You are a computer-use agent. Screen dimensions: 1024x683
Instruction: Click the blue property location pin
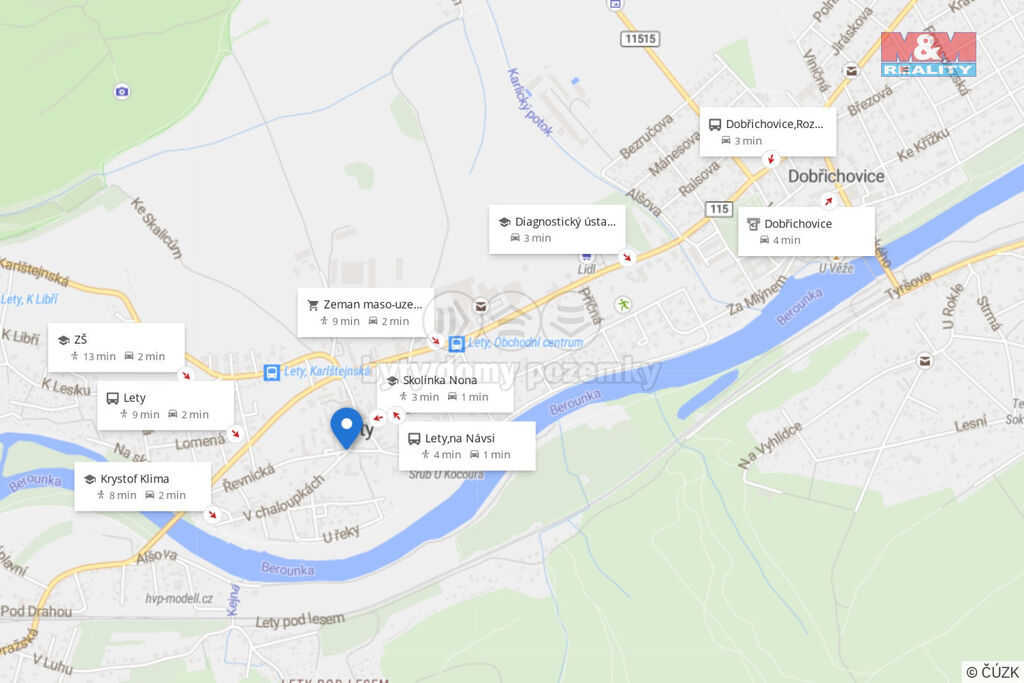pos(346,428)
